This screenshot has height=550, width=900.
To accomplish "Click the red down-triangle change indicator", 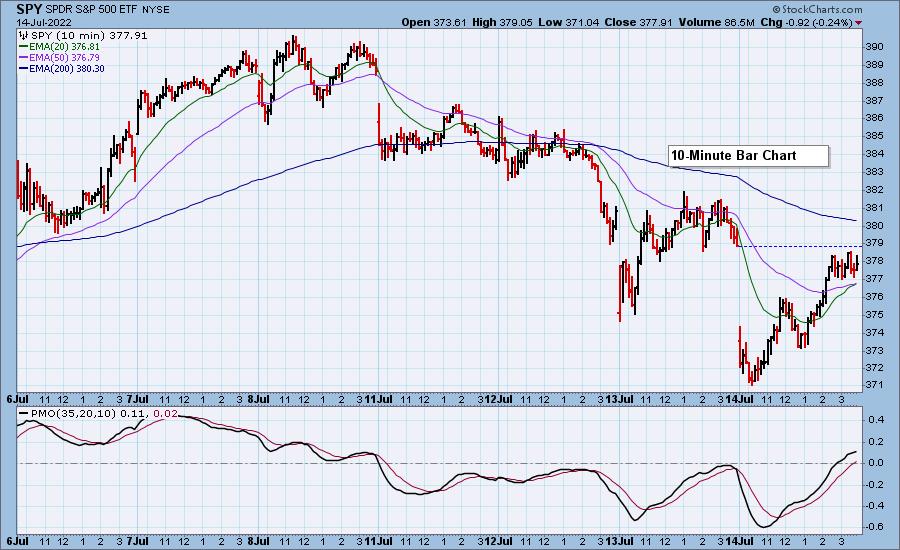I will coord(859,23).
